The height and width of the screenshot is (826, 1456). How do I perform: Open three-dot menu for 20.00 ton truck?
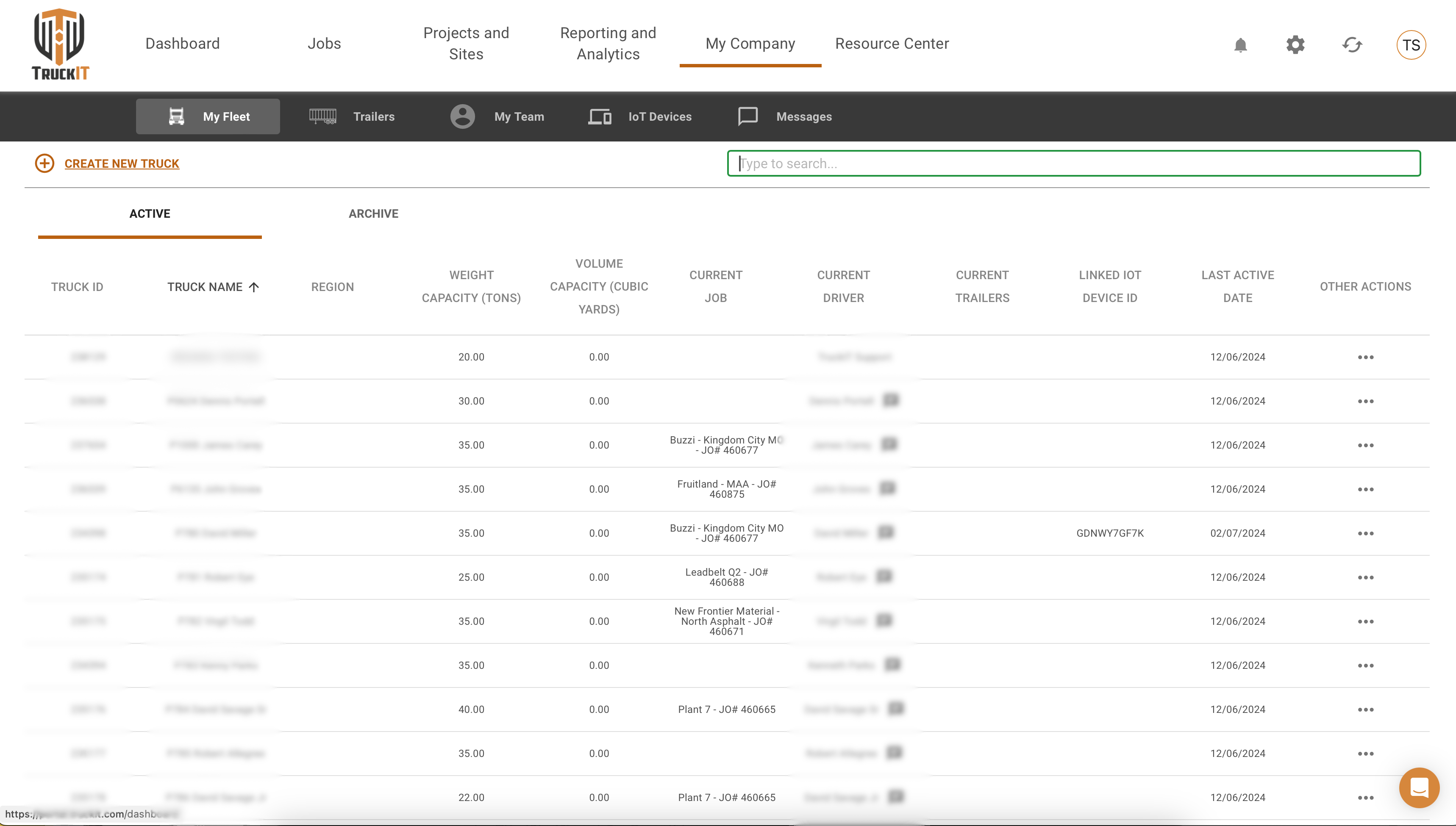[1365, 357]
